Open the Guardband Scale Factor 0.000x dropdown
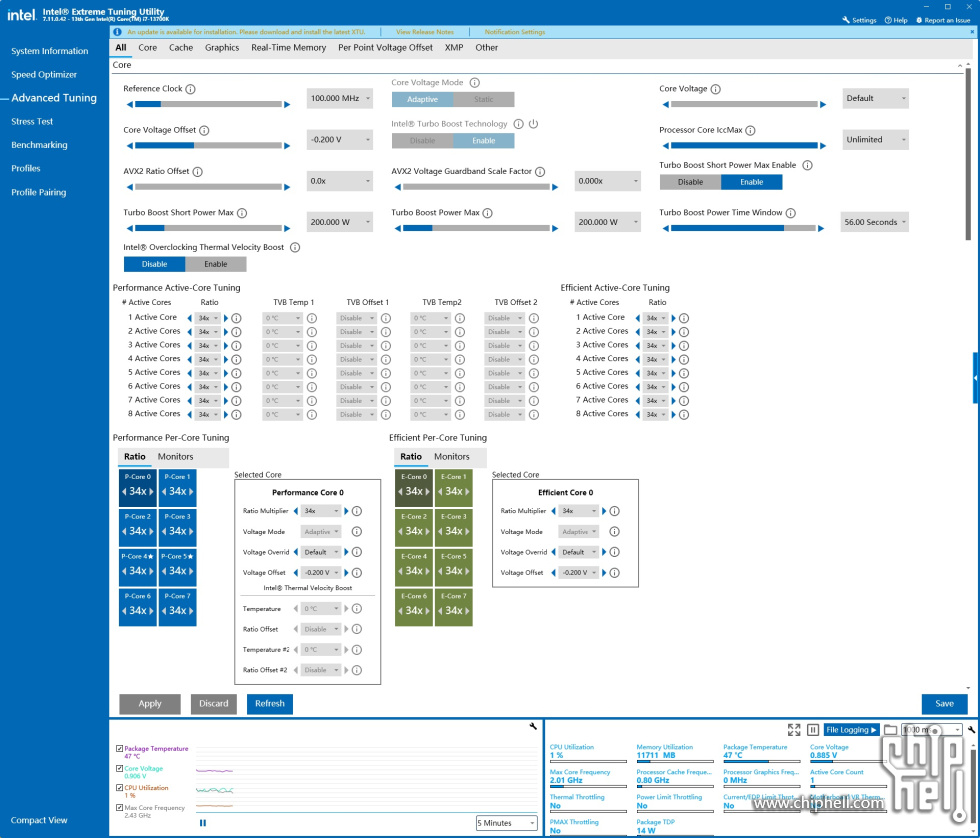Image resolution: width=980 pixels, height=838 pixels. pos(608,181)
